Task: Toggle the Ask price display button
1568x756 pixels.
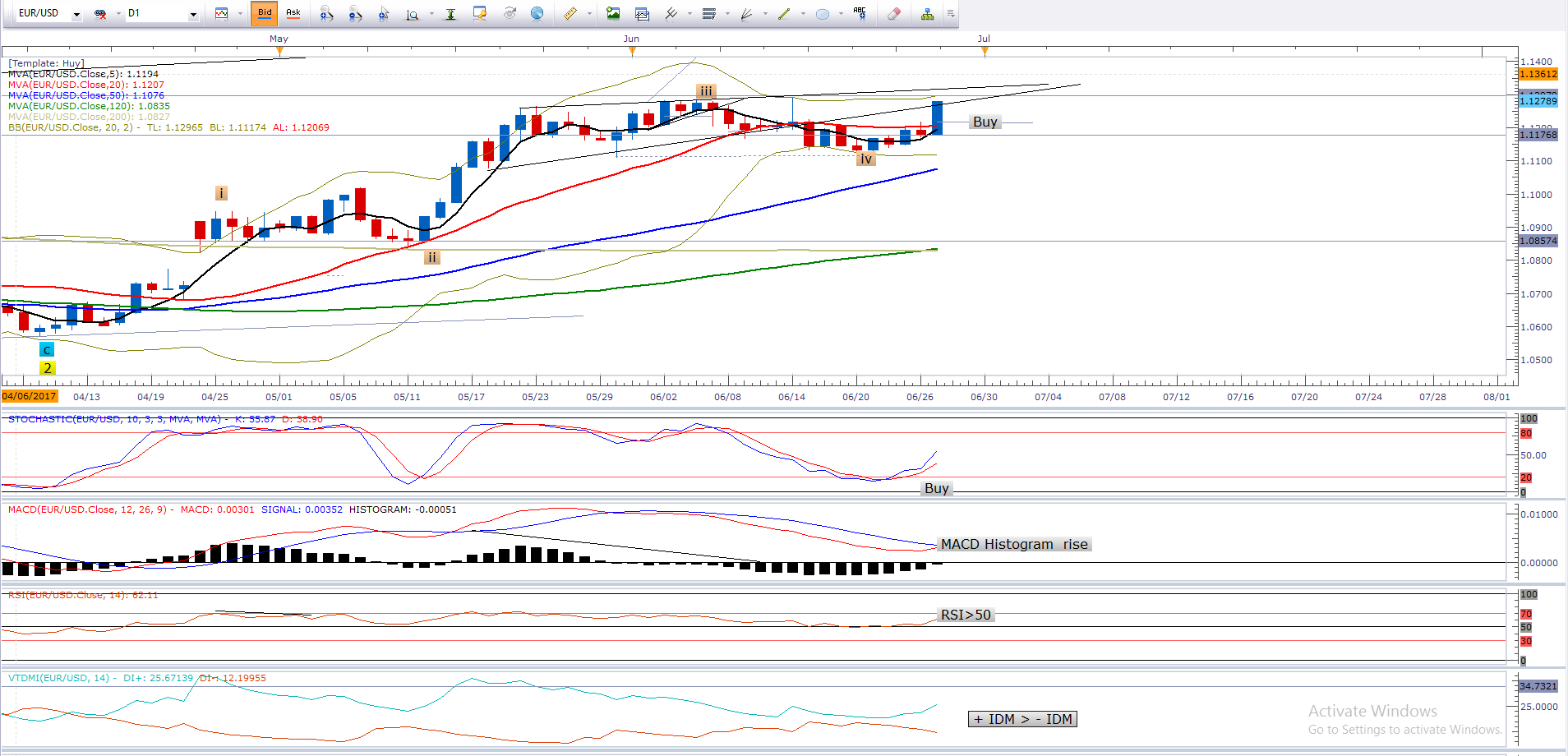Action: point(293,13)
